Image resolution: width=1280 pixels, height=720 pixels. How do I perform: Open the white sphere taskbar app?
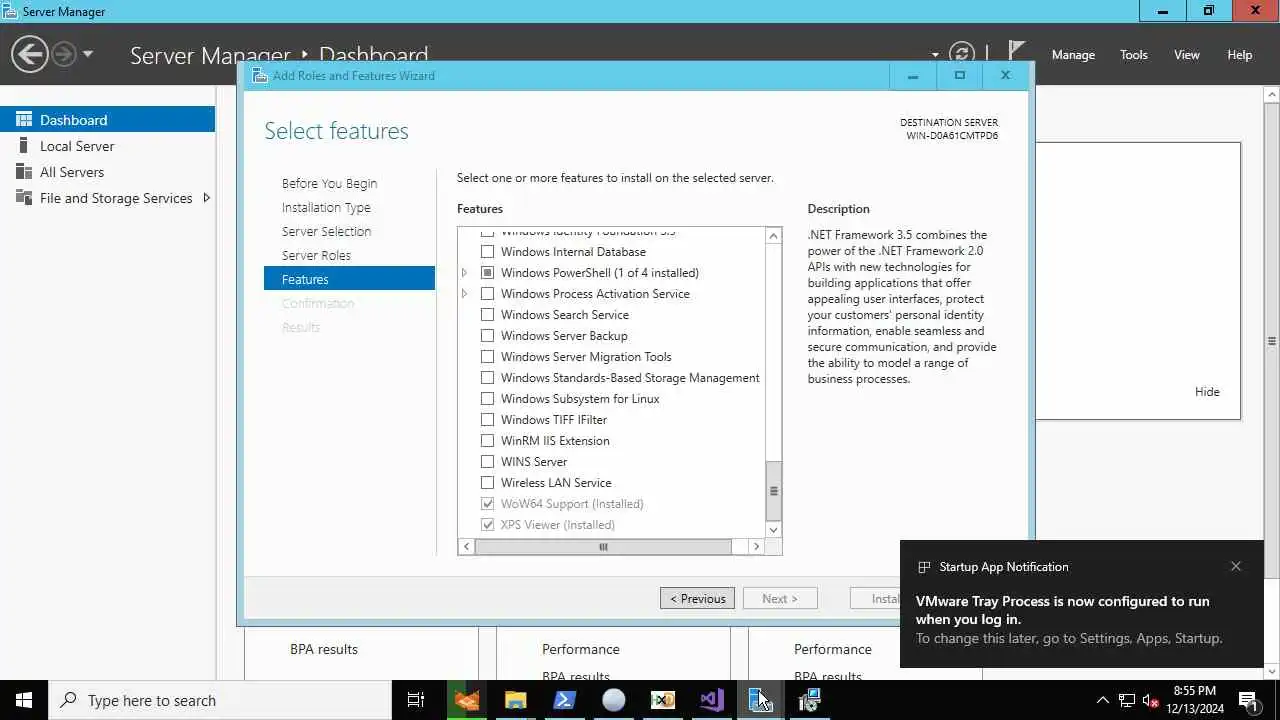(613, 700)
